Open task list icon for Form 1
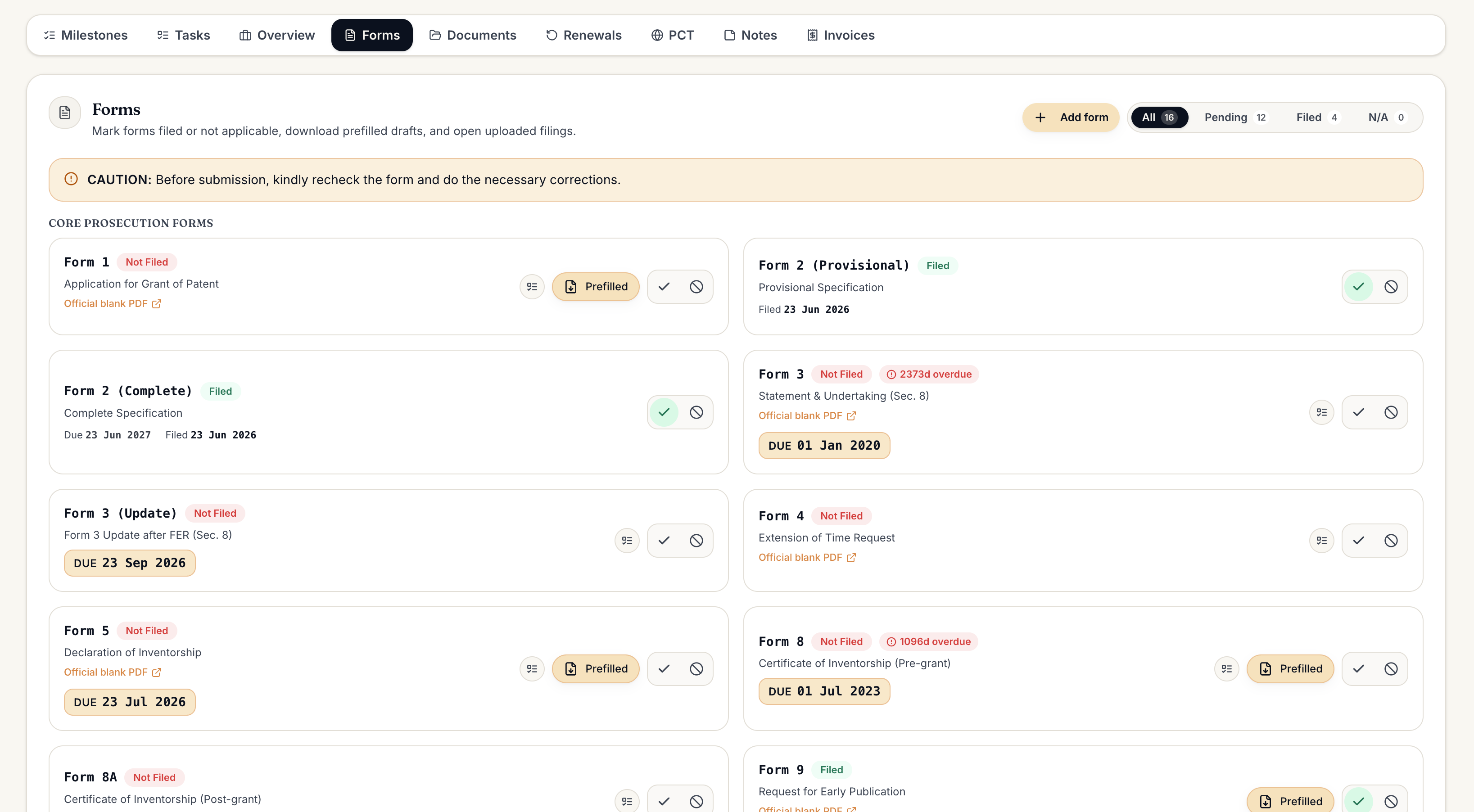1474x812 pixels. 532,287
